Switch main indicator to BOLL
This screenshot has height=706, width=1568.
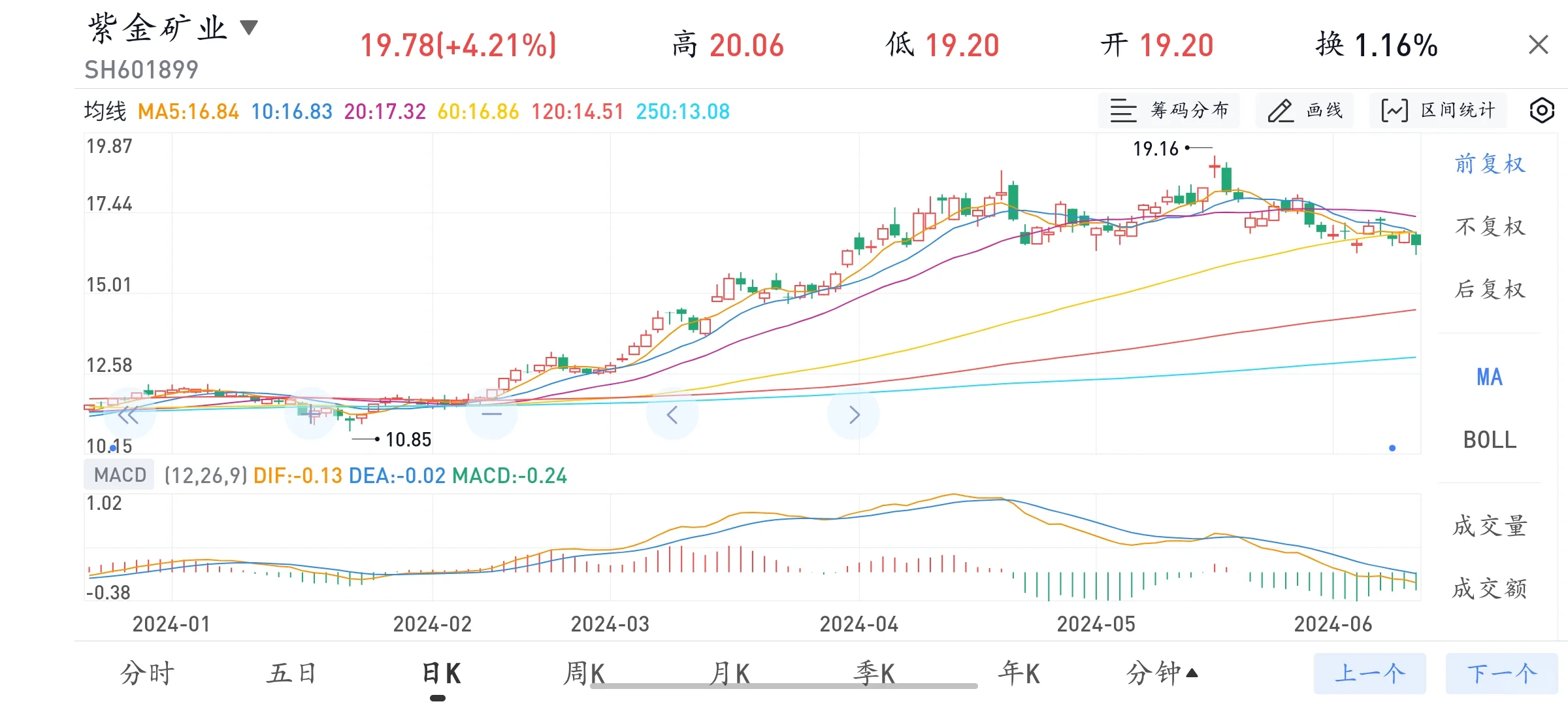click(1490, 440)
